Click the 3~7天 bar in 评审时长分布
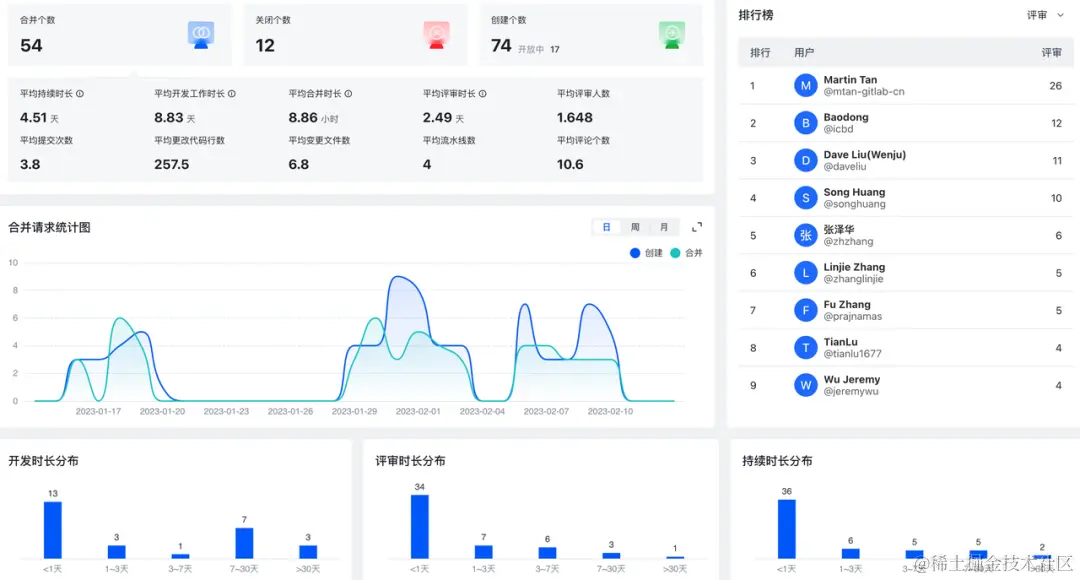1080x580 pixels. [x=547, y=552]
